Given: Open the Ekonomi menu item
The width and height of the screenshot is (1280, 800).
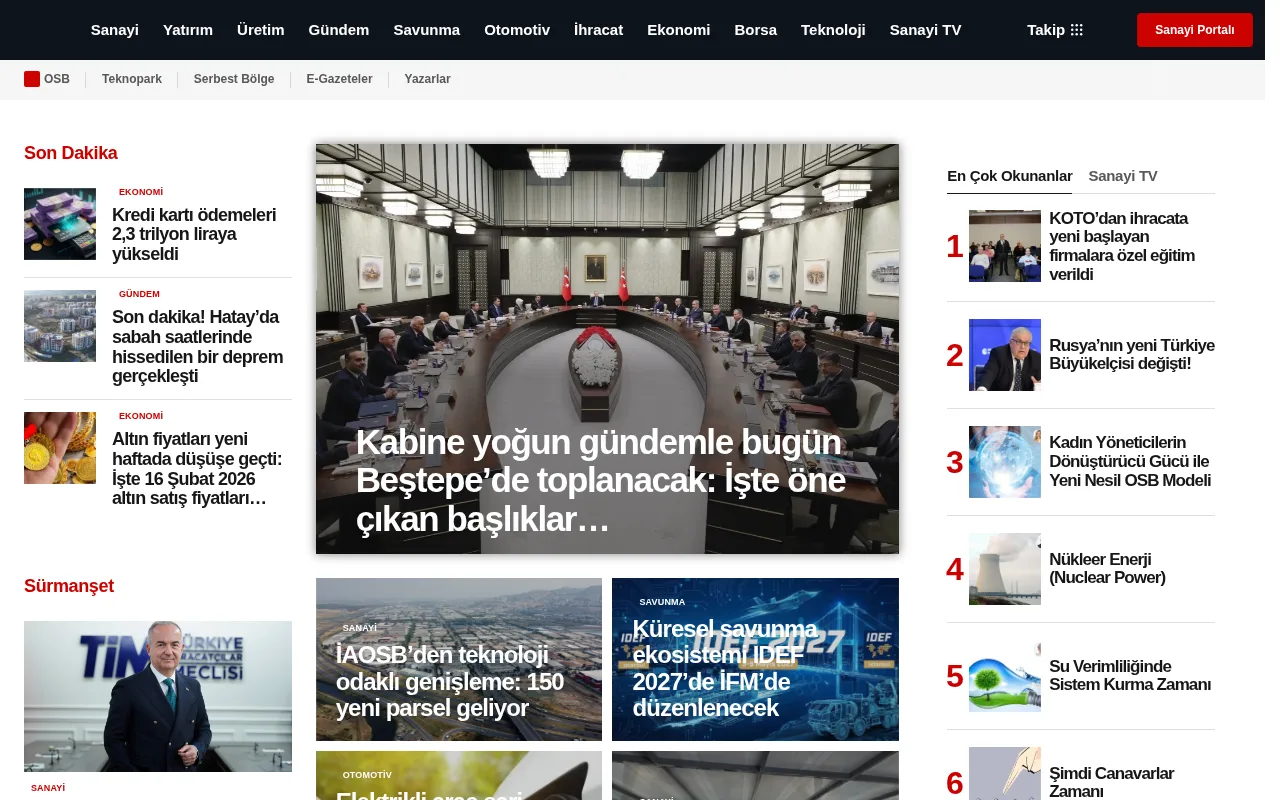Looking at the screenshot, I should pyautogui.click(x=678, y=30).
